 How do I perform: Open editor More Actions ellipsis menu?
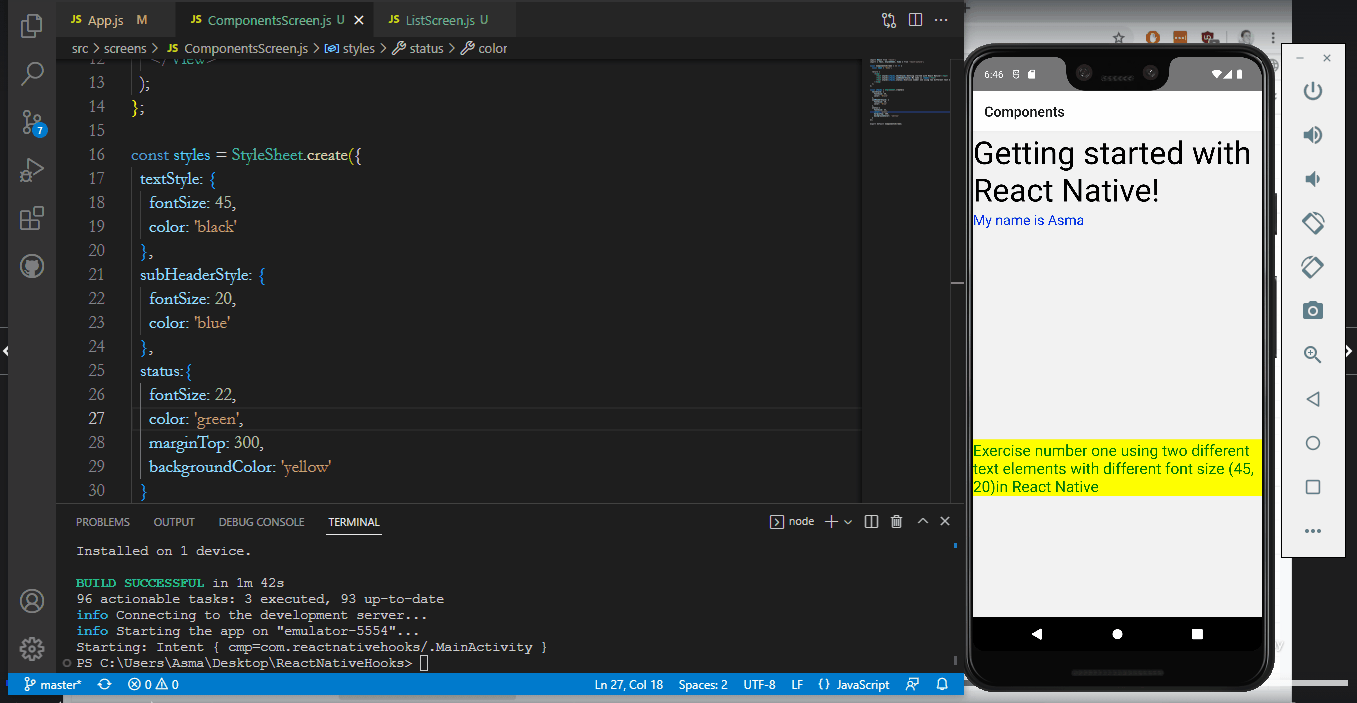[x=941, y=20]
